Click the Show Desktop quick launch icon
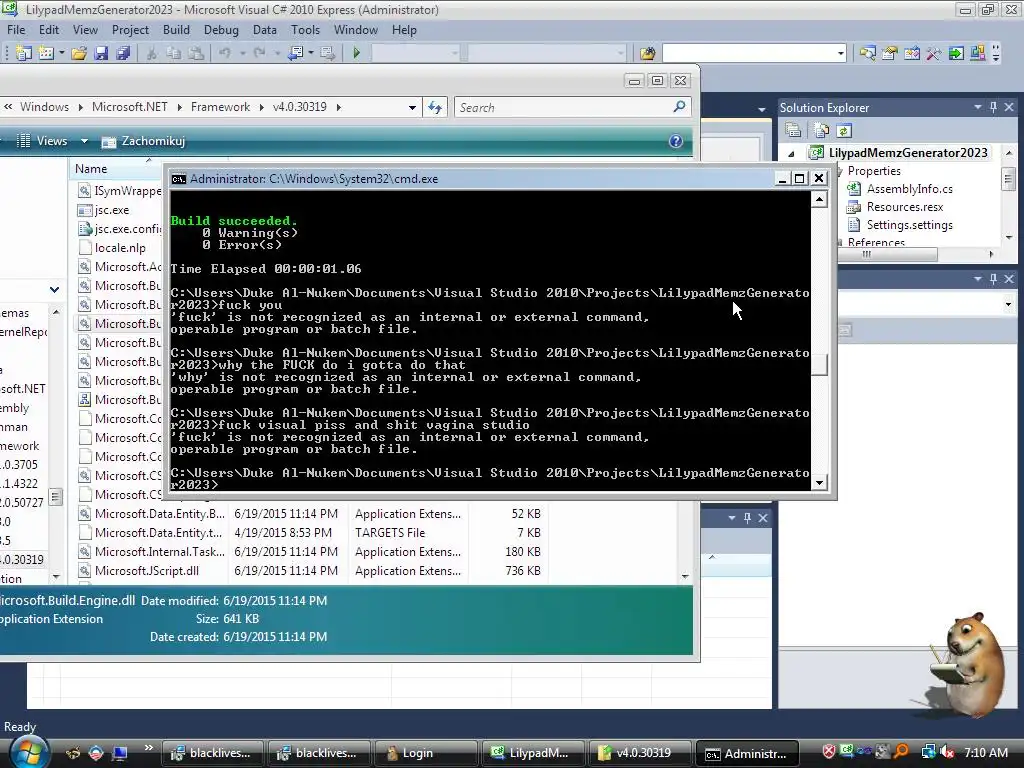 120,754
